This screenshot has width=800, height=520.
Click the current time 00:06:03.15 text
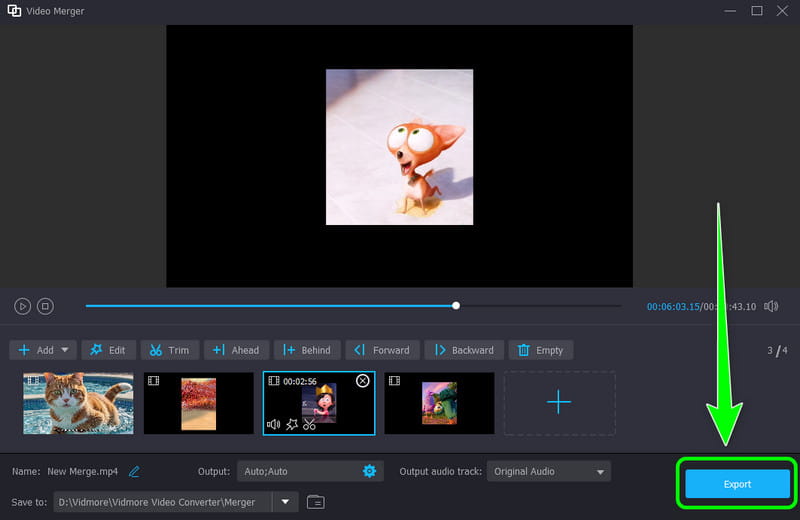[673, 307]
